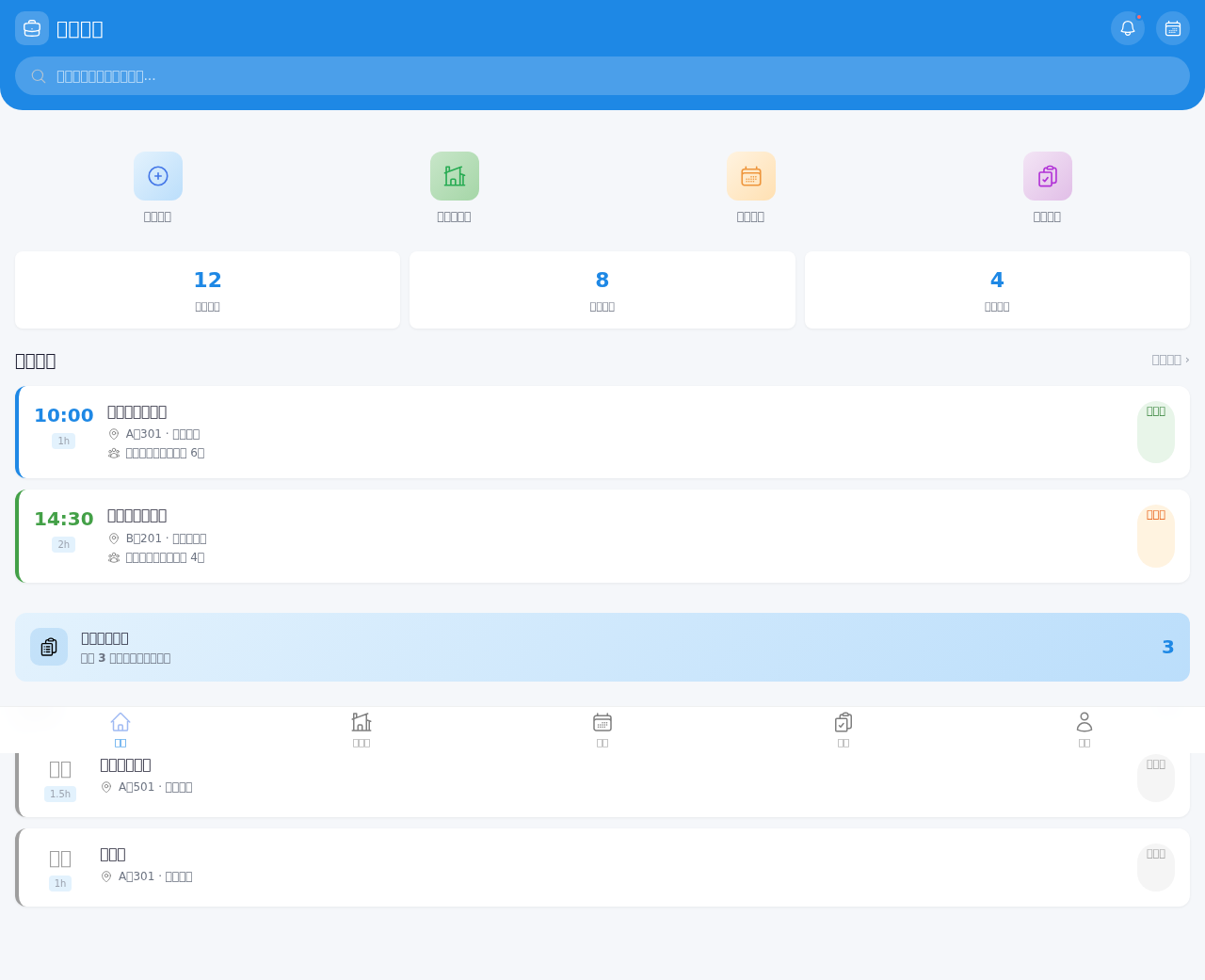Follow the view-all link with right chevron

point(1170,360)
